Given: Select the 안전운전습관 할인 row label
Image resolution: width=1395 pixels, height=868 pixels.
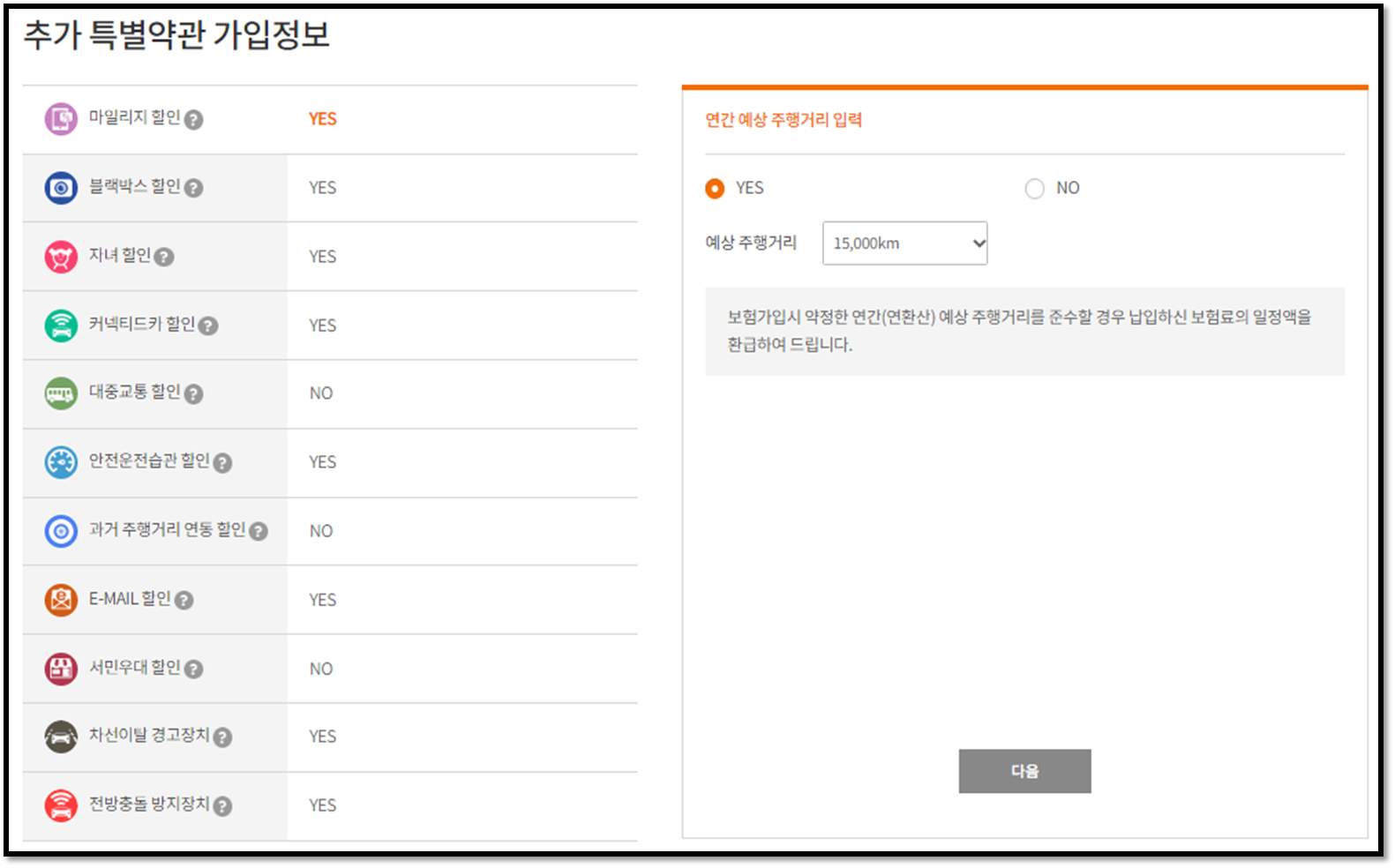Looking at the screenshot, I should pyautogui.click(x=149, y=460).
